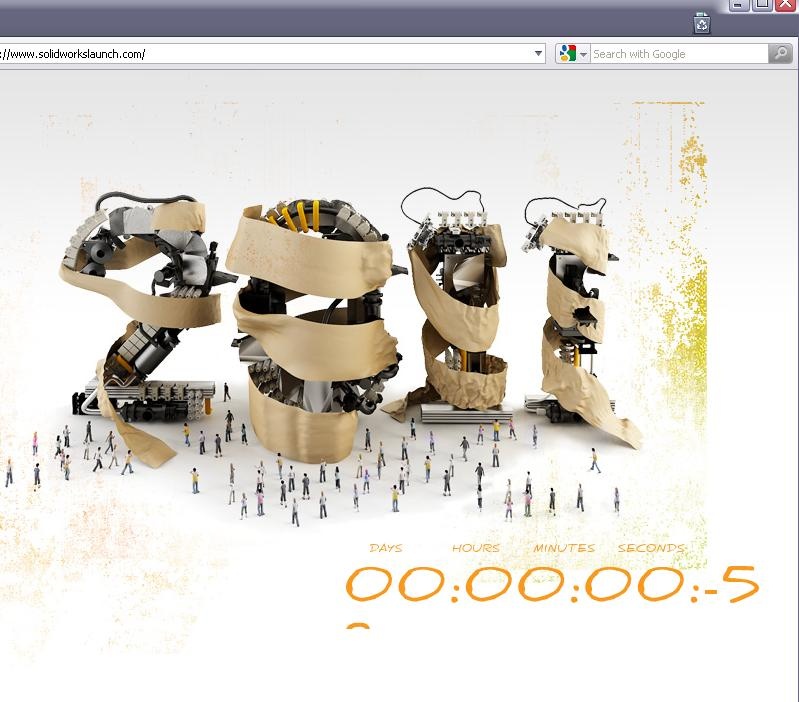
Task: Click the SECONDS countdown label
Action: coord(651,548)
